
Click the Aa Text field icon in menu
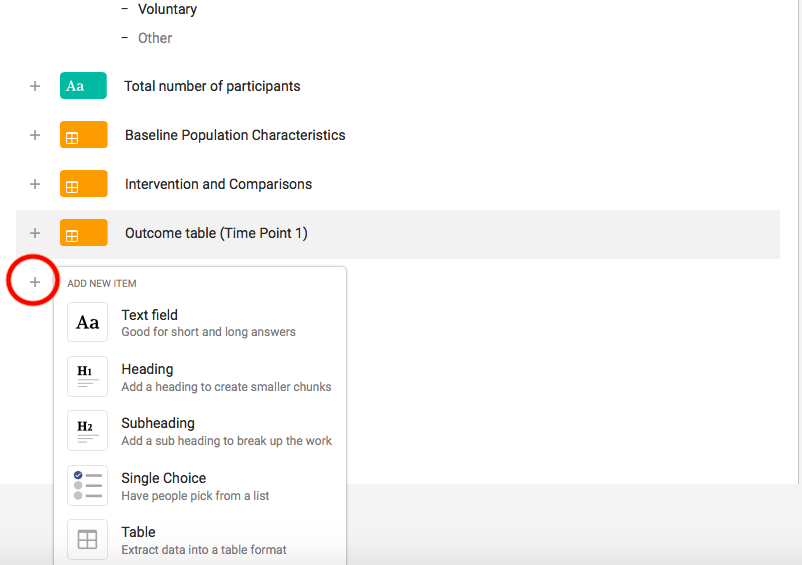point(88,322)
